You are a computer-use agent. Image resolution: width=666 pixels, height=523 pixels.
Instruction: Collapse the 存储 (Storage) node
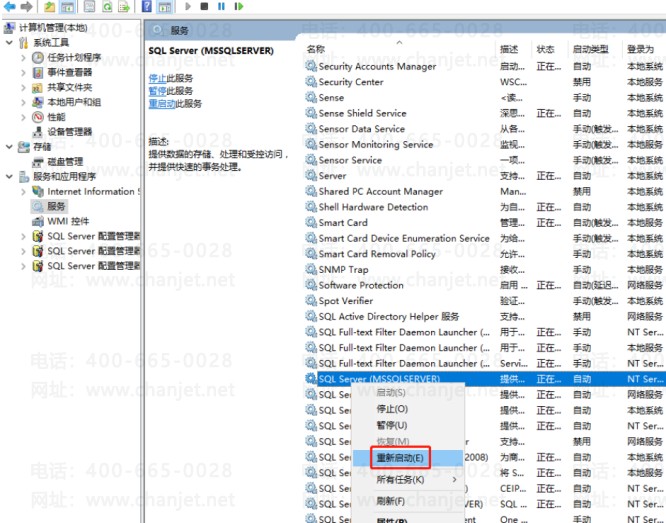click(x=9, y=147)
